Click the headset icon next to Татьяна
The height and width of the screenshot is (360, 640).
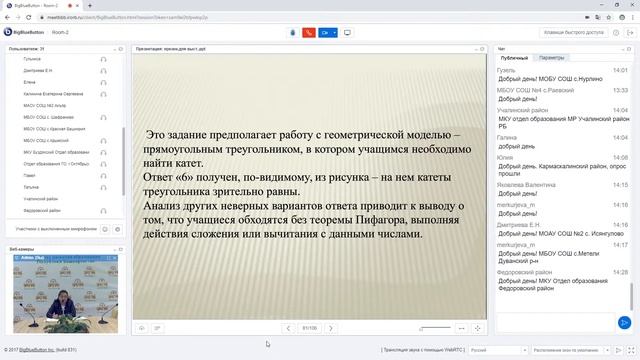coord(103,188)
